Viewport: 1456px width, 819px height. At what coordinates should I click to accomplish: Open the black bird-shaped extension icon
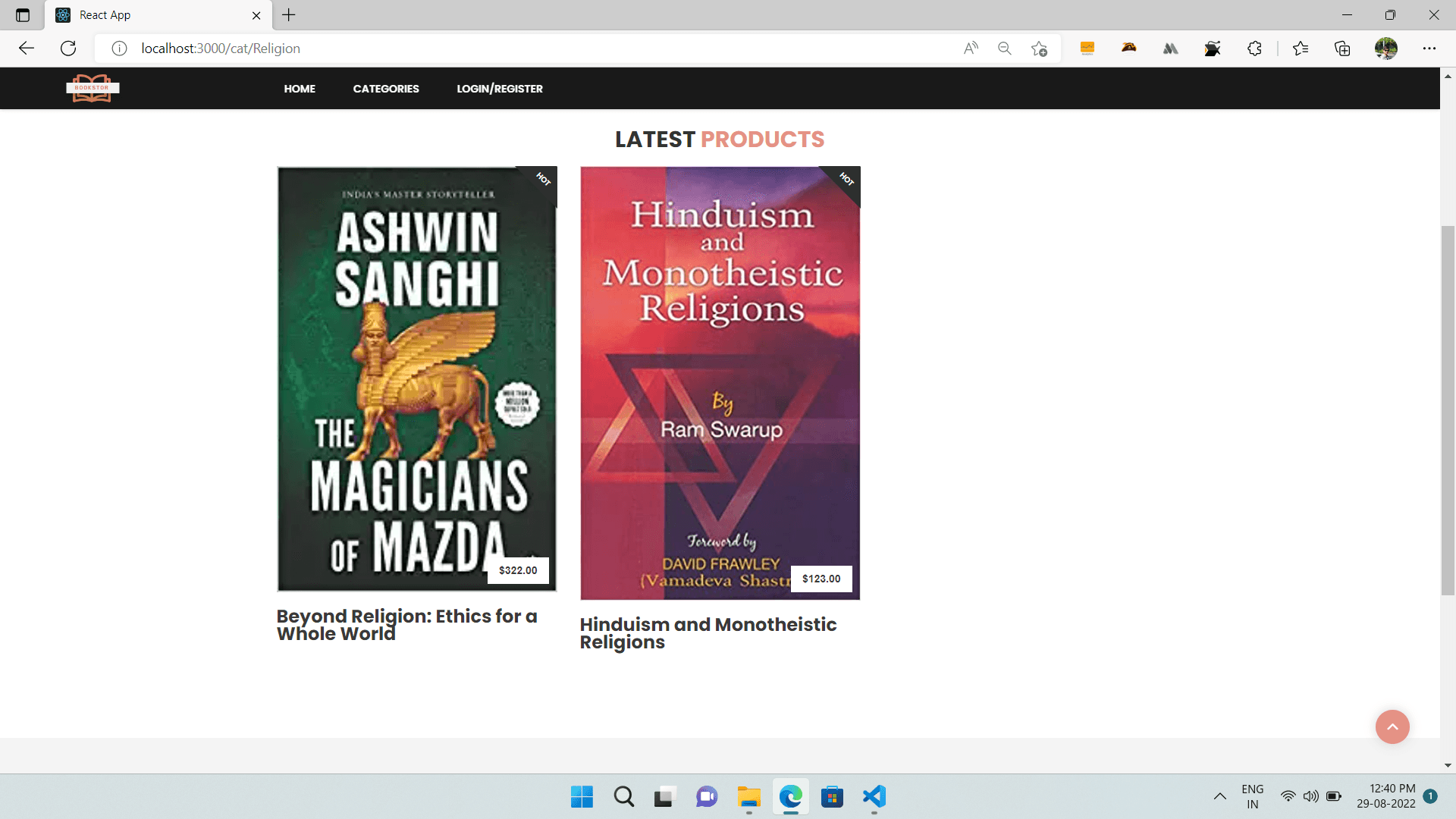[1213, 49]
